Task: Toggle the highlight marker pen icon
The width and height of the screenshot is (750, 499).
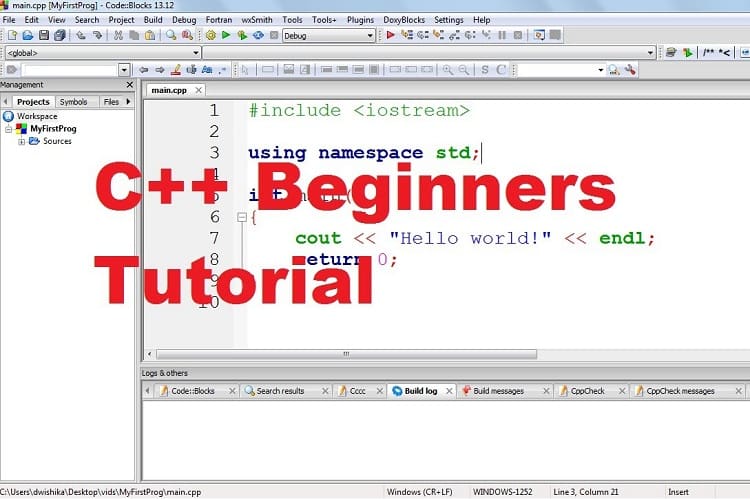Action: click(175, 70)
